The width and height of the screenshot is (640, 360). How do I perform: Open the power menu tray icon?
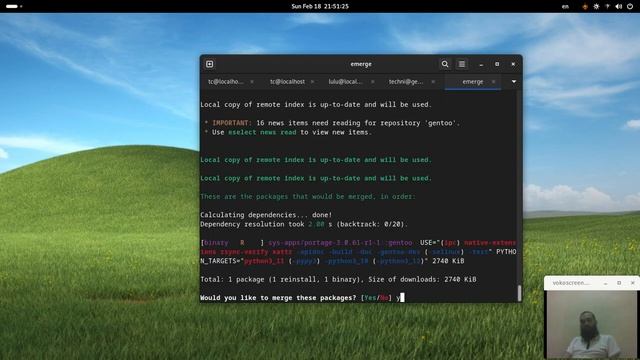pos(630,6)
